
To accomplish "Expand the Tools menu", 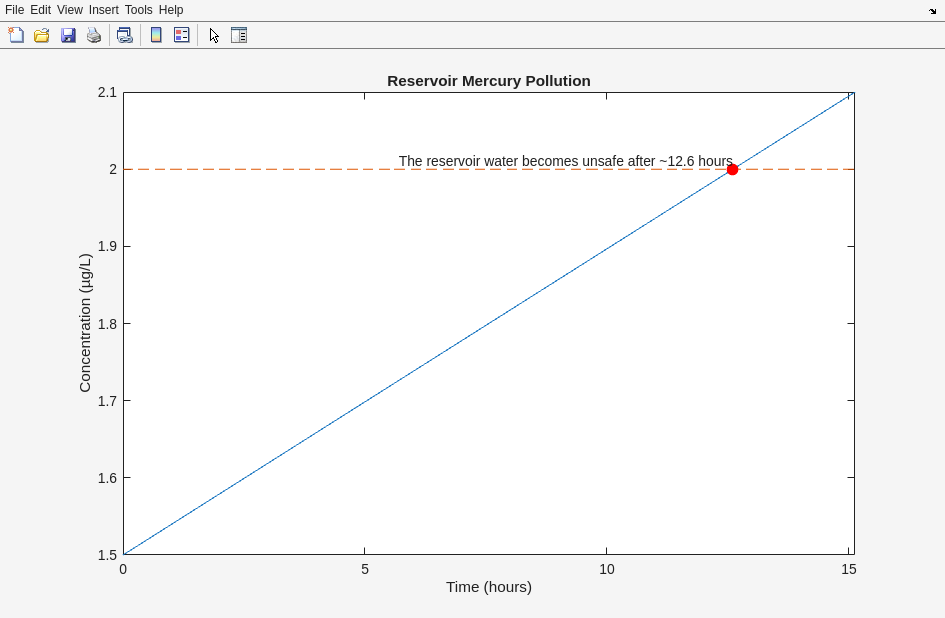I will pos(139,10).
